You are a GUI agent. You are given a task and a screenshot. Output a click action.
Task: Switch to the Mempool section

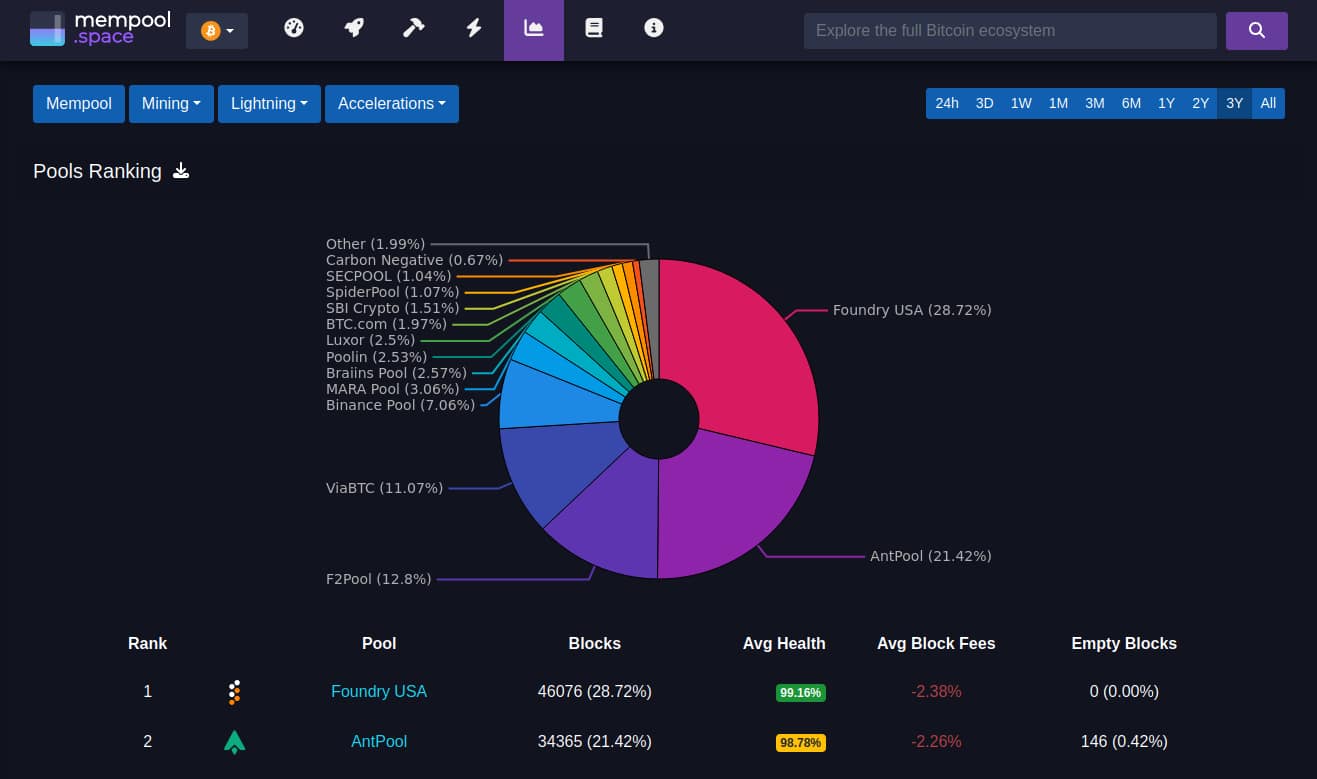78,103
